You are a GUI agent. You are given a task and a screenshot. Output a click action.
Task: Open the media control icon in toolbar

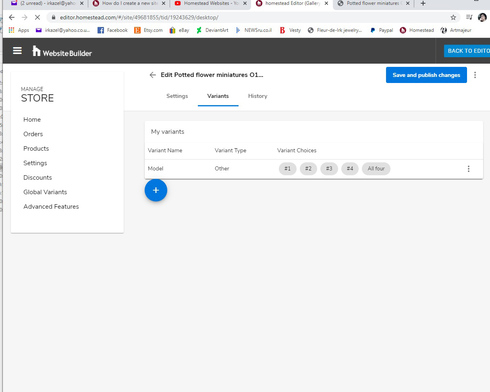tap(469, 17)
